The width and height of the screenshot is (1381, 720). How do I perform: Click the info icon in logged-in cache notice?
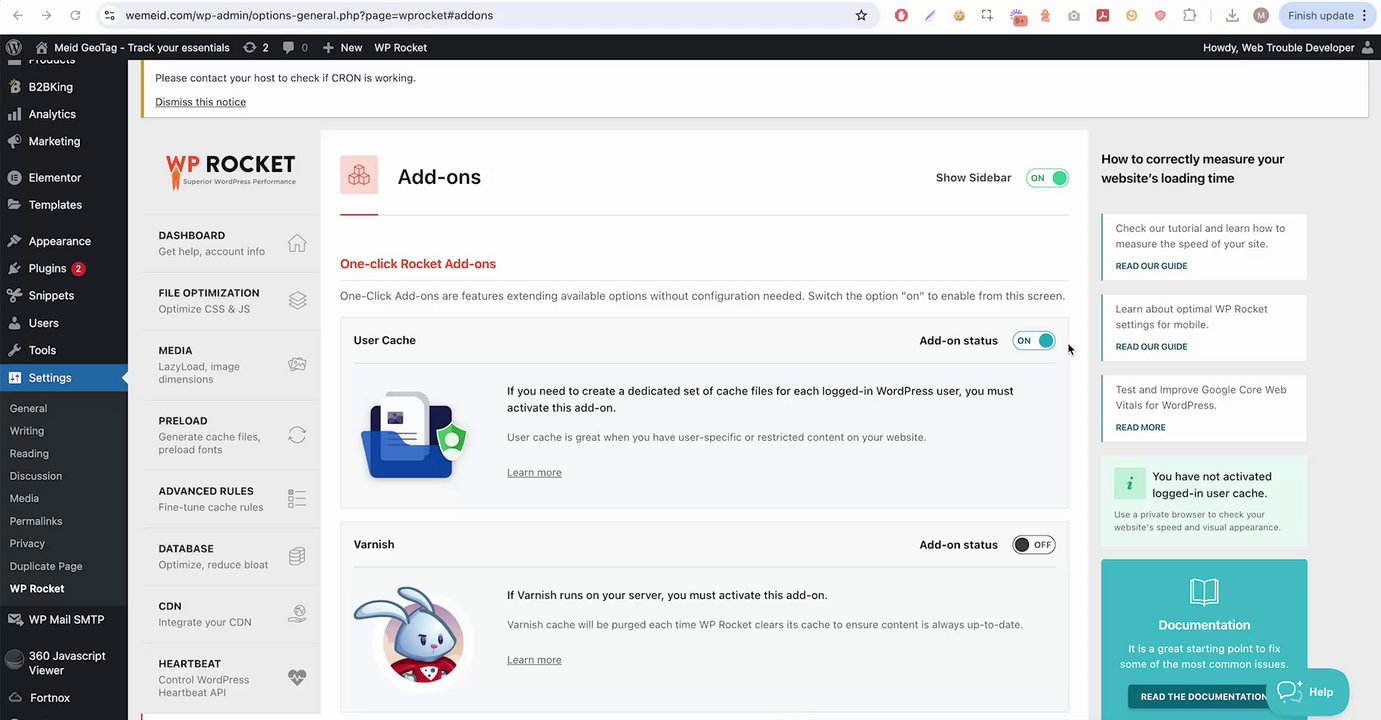pos(1130,484)
